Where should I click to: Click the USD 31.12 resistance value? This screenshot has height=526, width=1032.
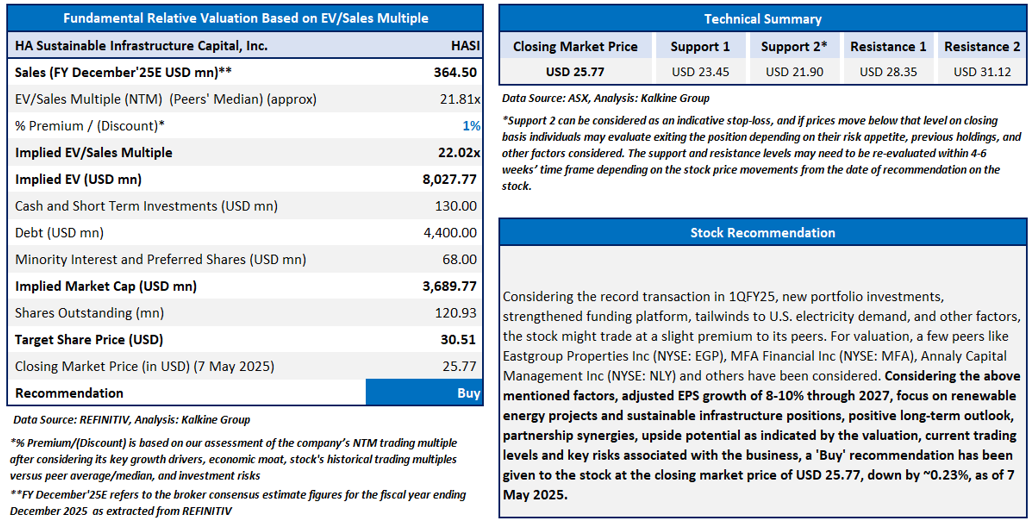981,71
